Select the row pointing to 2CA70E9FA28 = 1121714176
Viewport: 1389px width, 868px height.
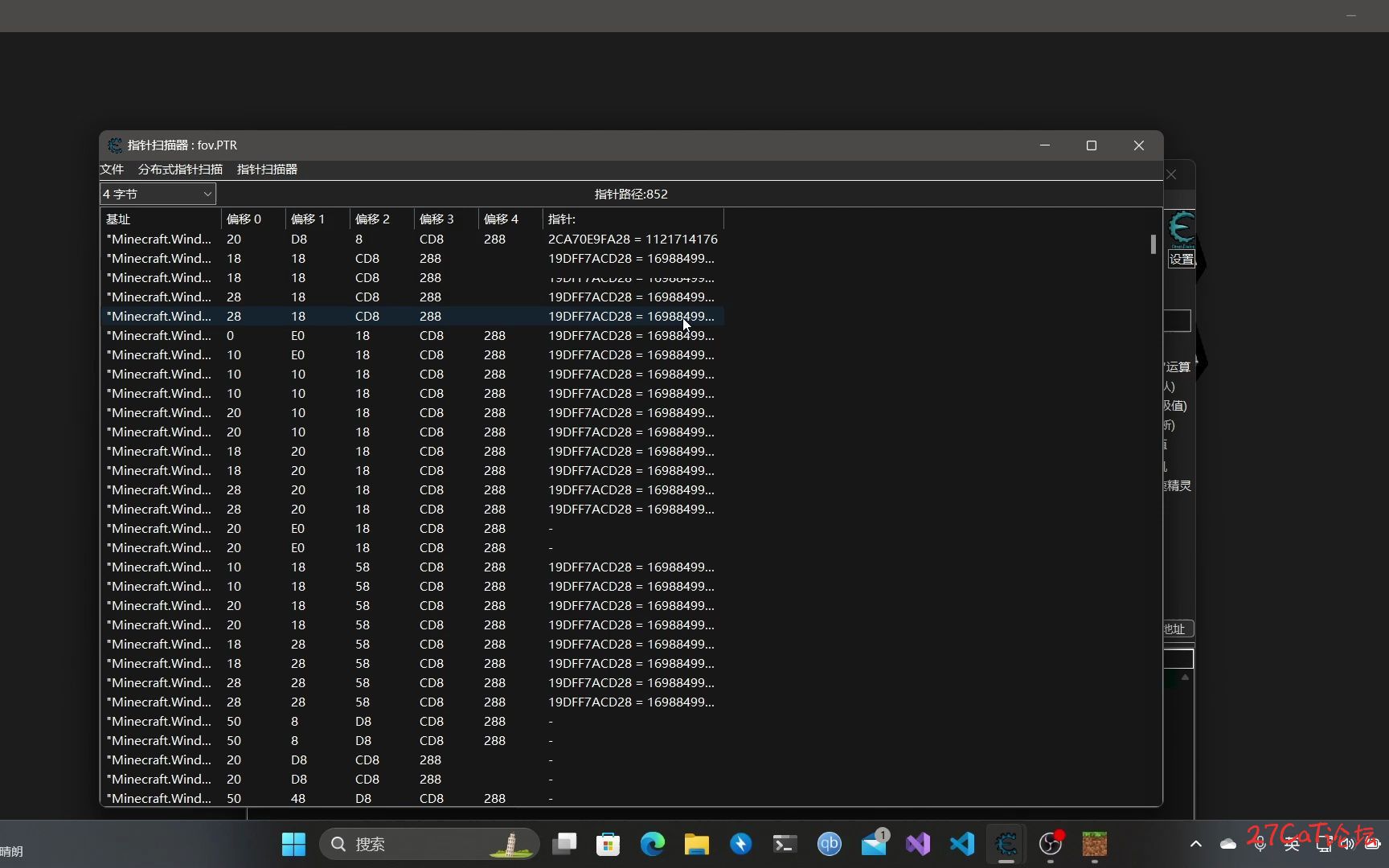click(x=412, y=240)
